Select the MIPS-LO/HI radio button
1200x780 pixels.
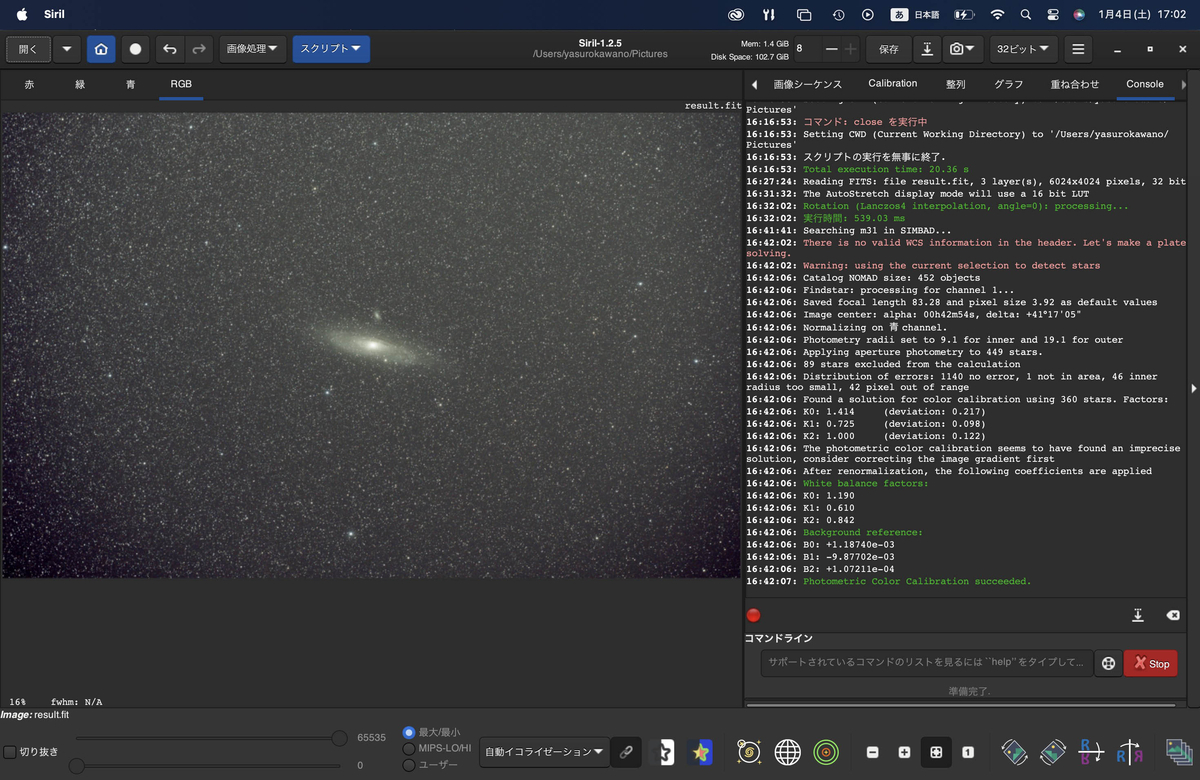click(x=408, y=748)
